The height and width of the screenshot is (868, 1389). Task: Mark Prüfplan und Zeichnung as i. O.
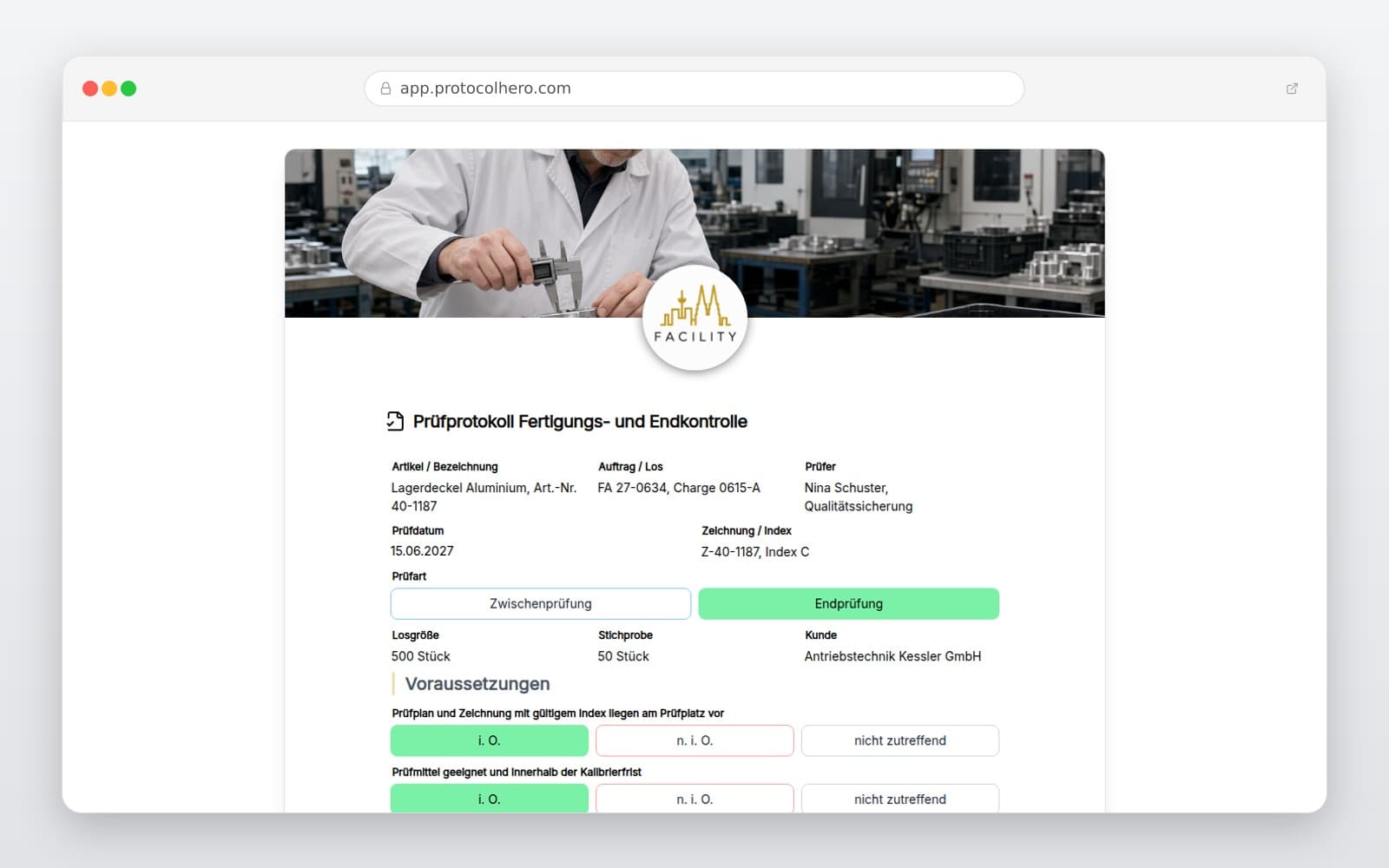490,740
